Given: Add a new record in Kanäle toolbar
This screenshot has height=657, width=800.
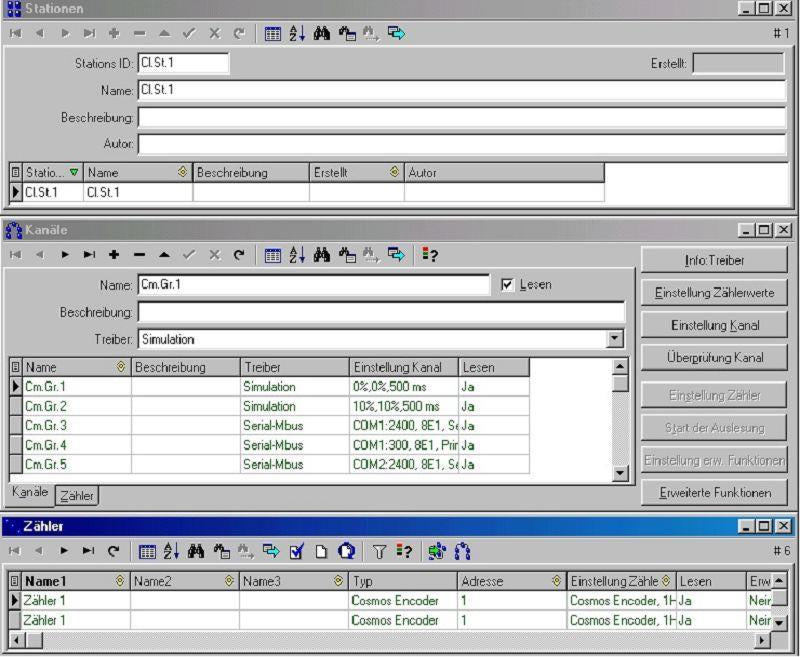Looking at the screenshot, I should [114, 255].
